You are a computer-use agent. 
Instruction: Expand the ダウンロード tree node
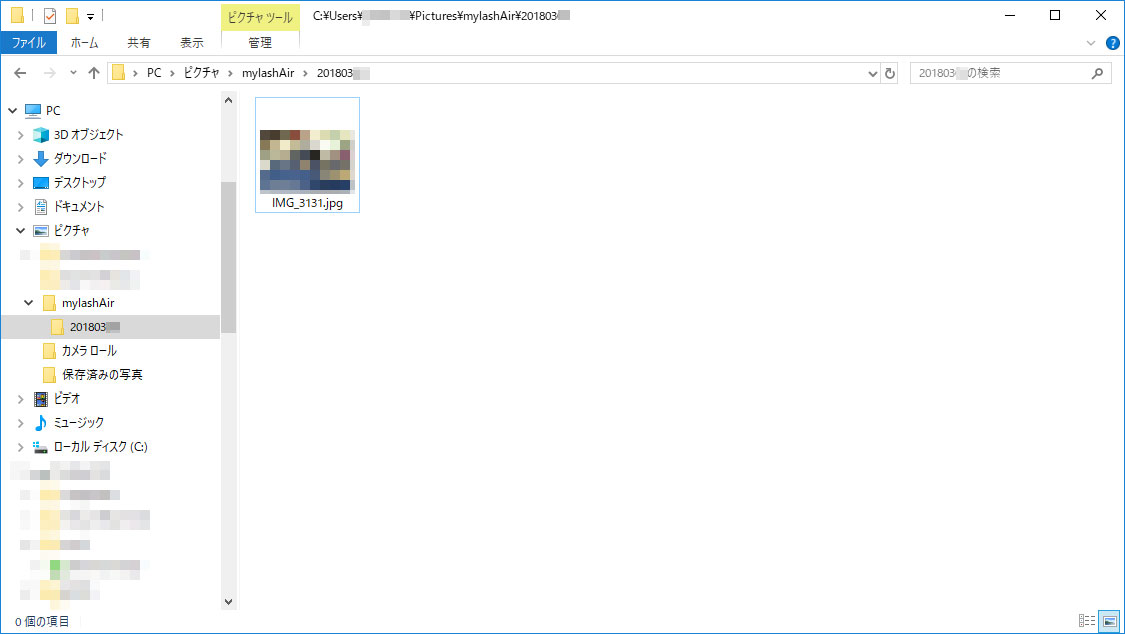(x=21, y=158)
